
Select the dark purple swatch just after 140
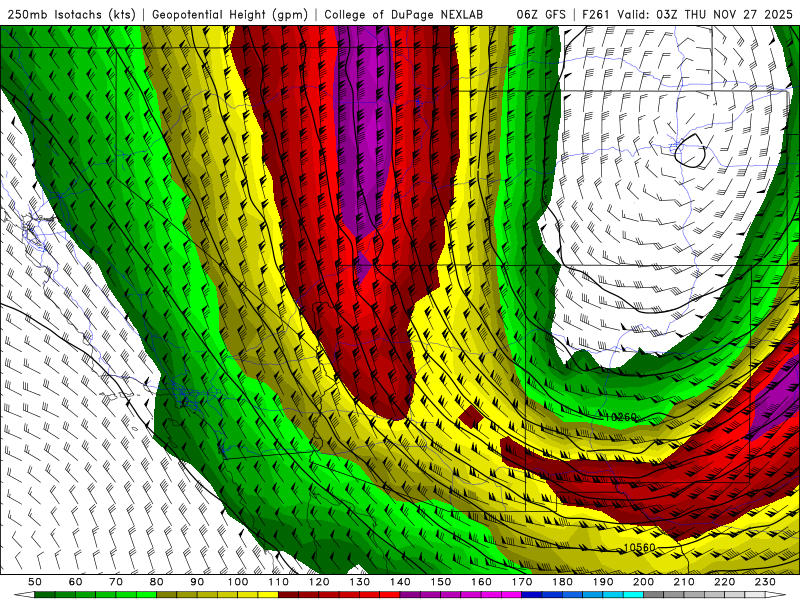[x=410, y=595]
